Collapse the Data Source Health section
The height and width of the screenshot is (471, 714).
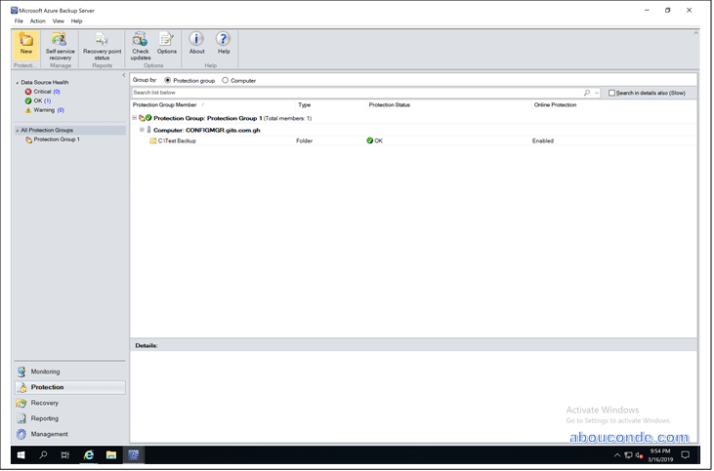17,82
